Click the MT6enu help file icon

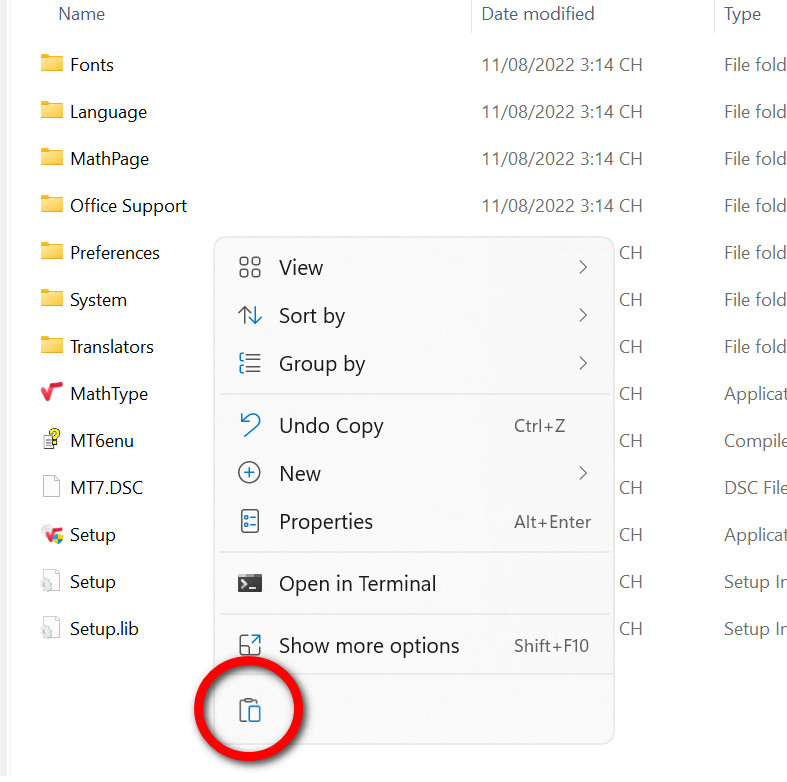point(52,439)
